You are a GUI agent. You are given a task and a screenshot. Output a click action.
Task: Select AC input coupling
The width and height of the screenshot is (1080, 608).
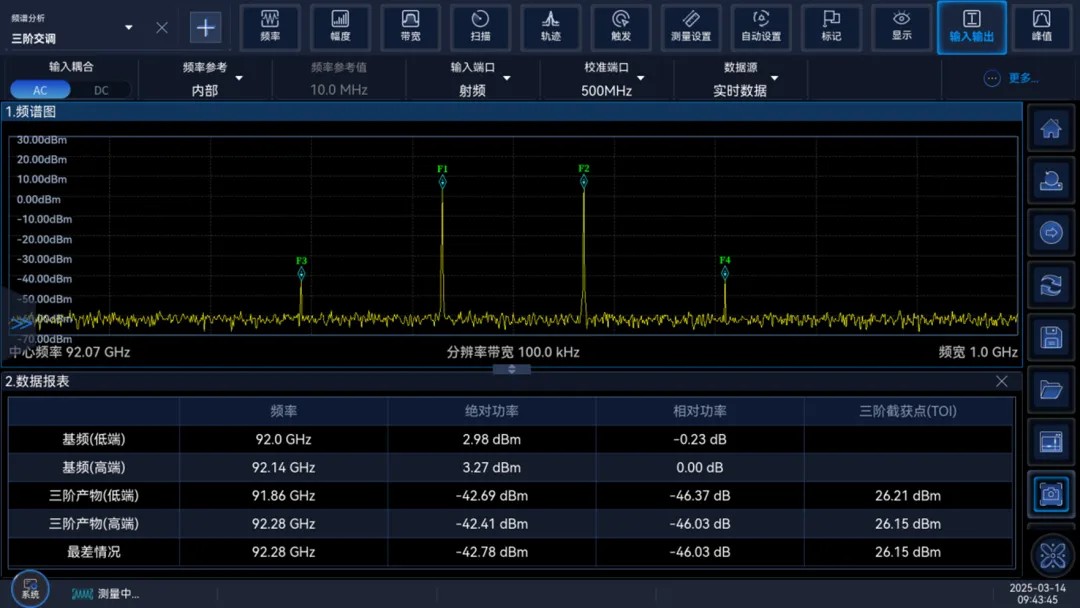[40, 90]
